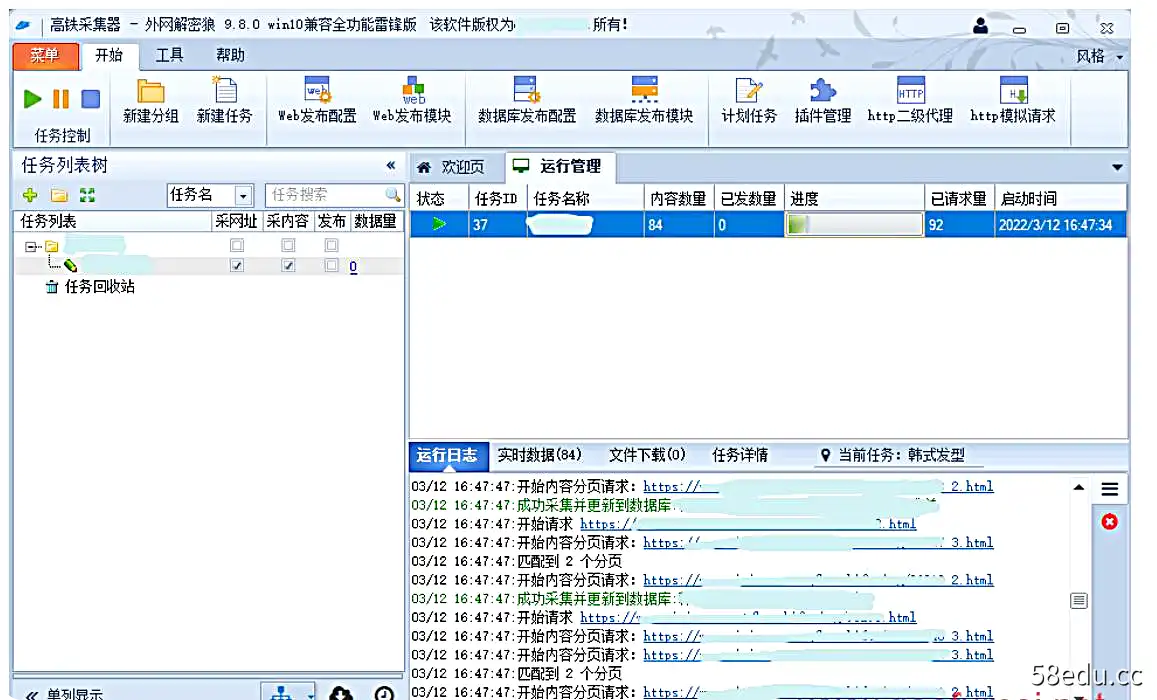
Task: Click into the 任务搜索 search field
Action: pyautogui.click(x=325, y=195)
